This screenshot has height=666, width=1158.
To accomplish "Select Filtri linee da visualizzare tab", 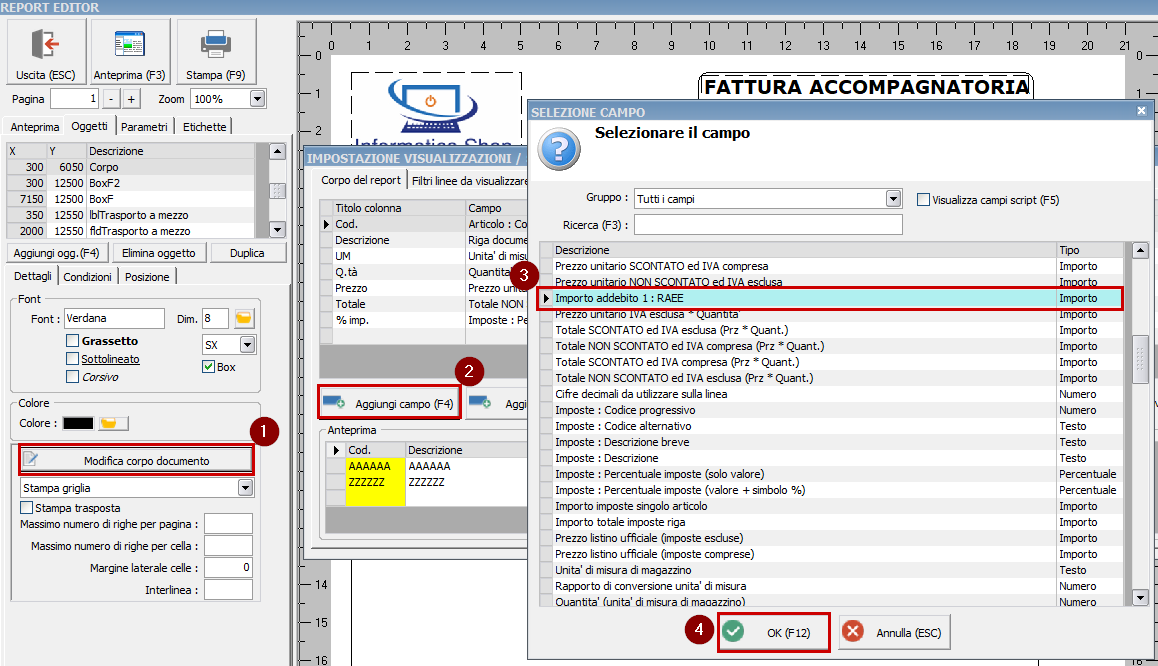I will [x=468, y=181].
